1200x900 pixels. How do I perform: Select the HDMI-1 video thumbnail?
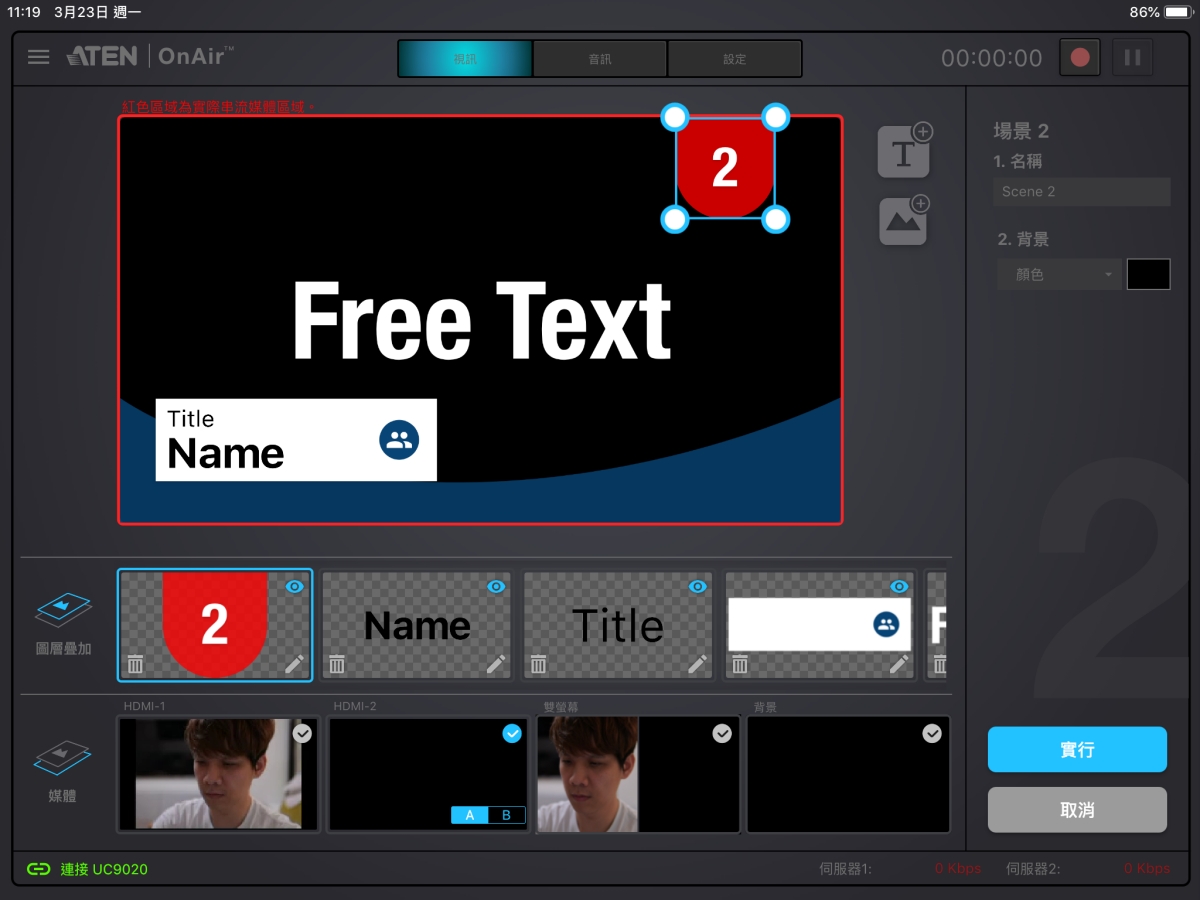coord(218,774)
